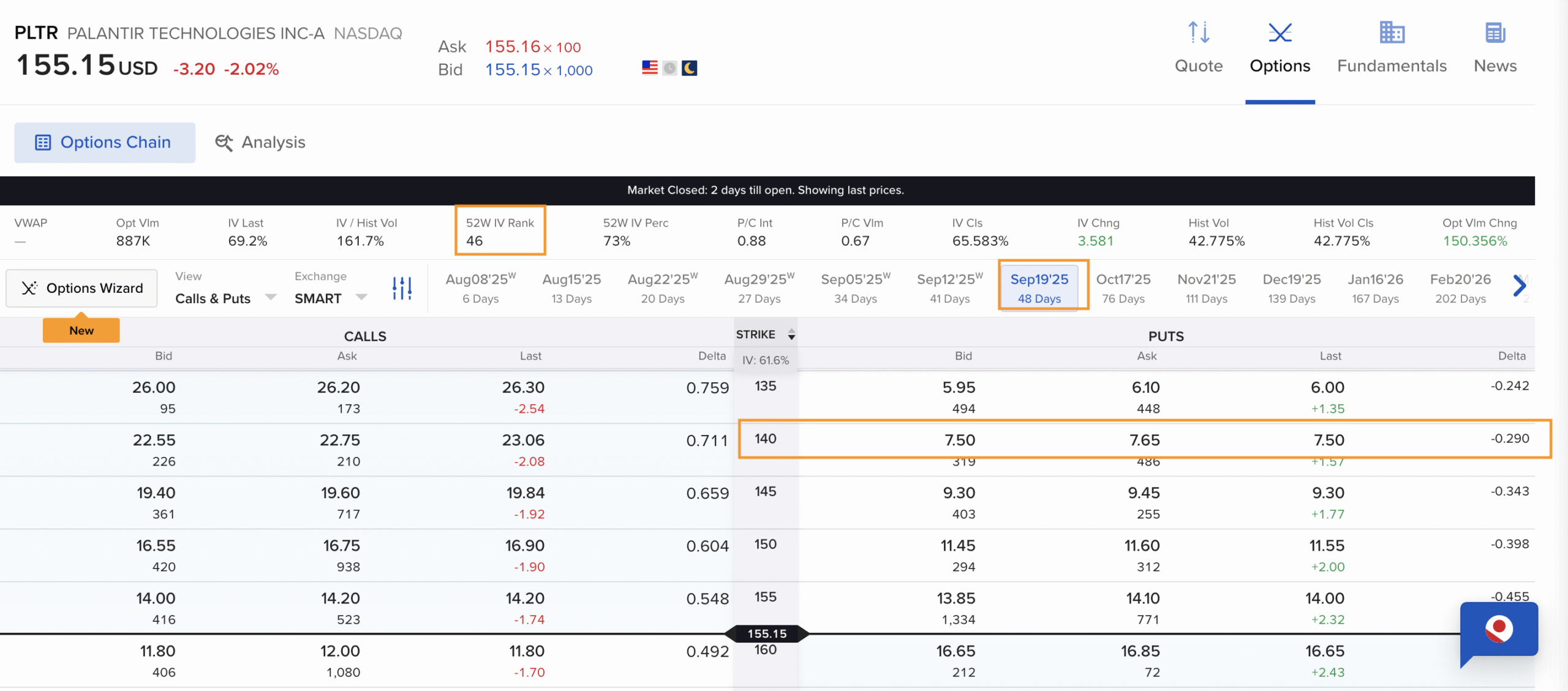Image resolution: width=1568 pixels, height=691 pixels.
Task: Select the Oct17'25 expiration date
Action: [1123, 288]
